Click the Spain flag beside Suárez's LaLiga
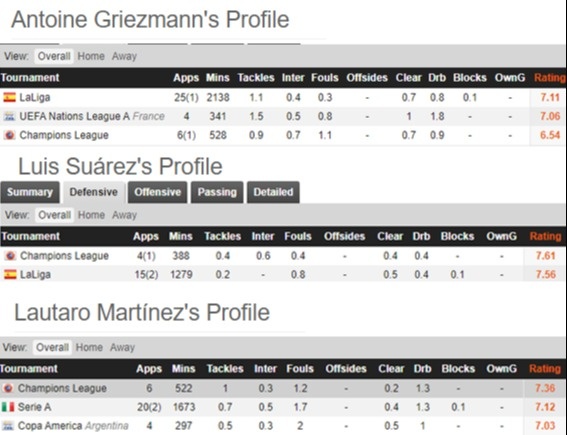 pos(10,274)
